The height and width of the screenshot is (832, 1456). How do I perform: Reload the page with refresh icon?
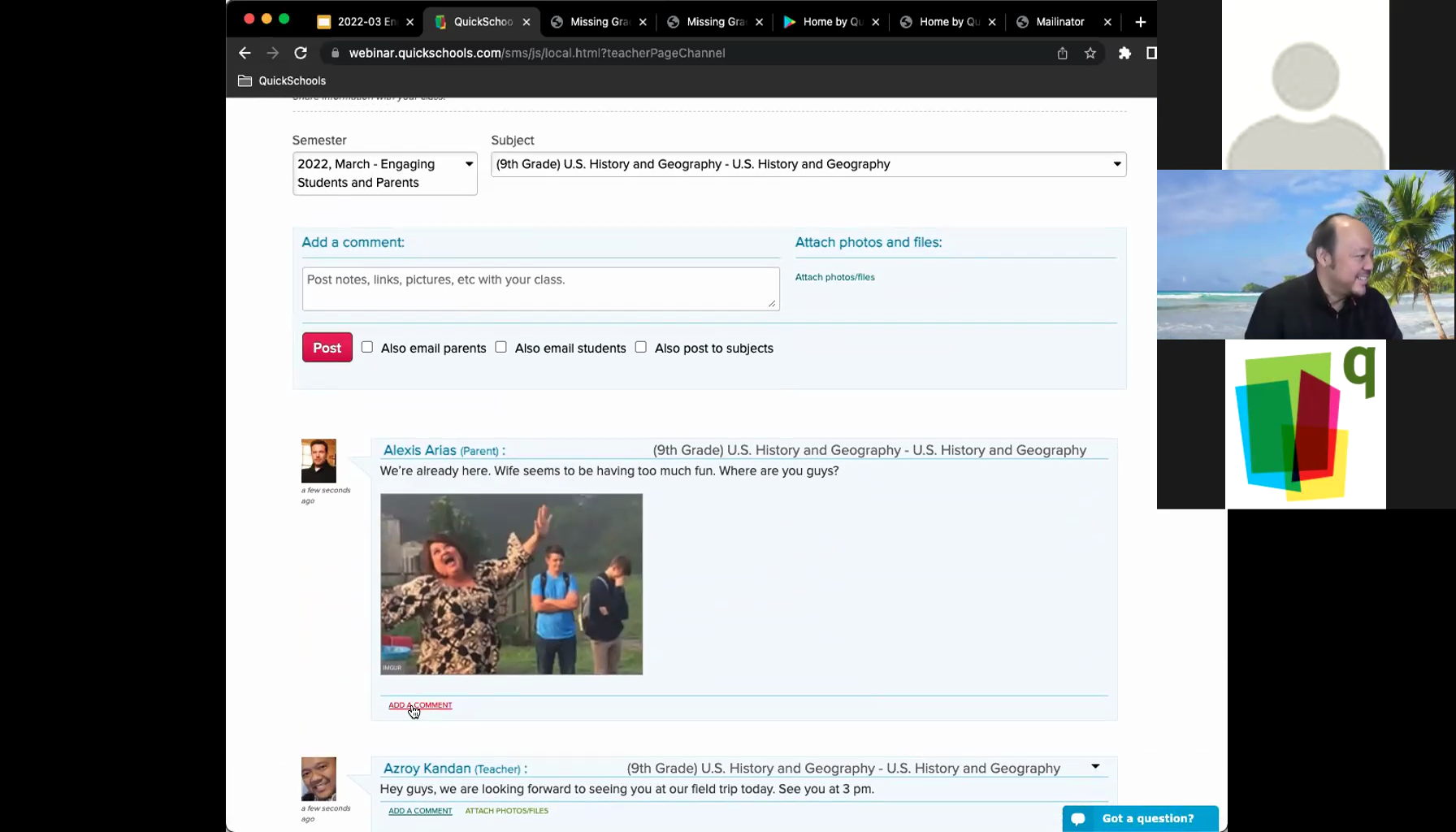[x=301, y=53]
